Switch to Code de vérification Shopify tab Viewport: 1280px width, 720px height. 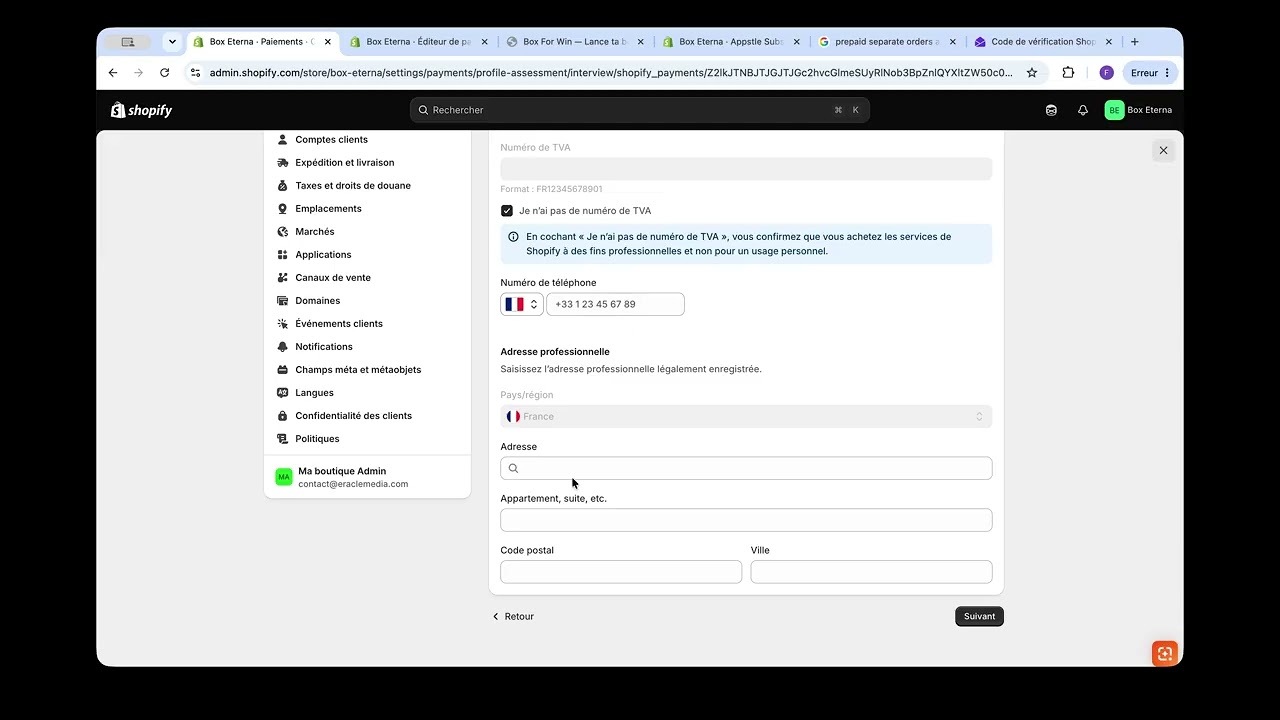point(1043,42)
